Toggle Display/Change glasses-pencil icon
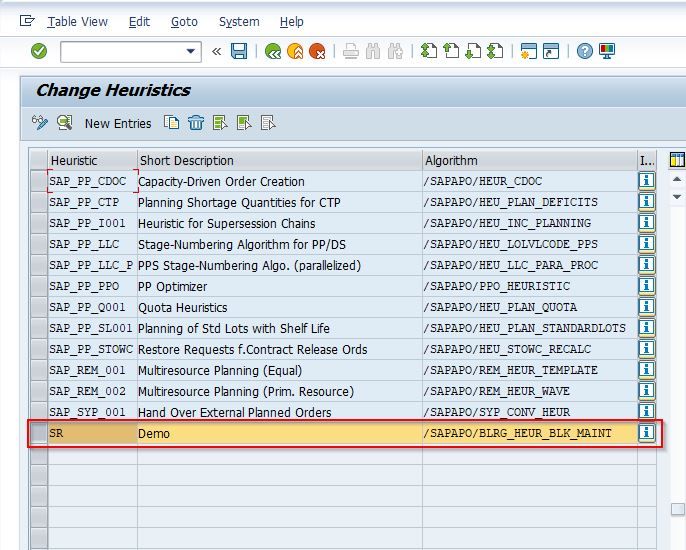The width and height of the screenshot is (686, 550). coord(40,123)
